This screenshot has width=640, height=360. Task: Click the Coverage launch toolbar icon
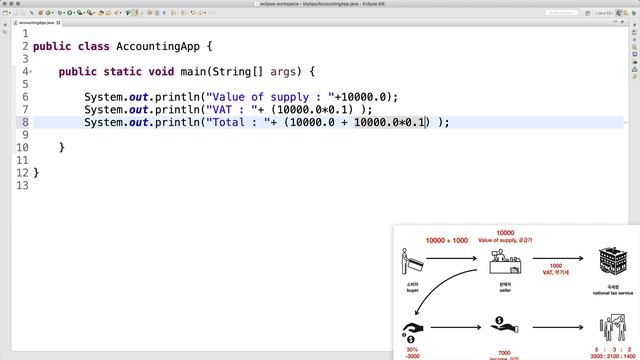coord(80,13)
